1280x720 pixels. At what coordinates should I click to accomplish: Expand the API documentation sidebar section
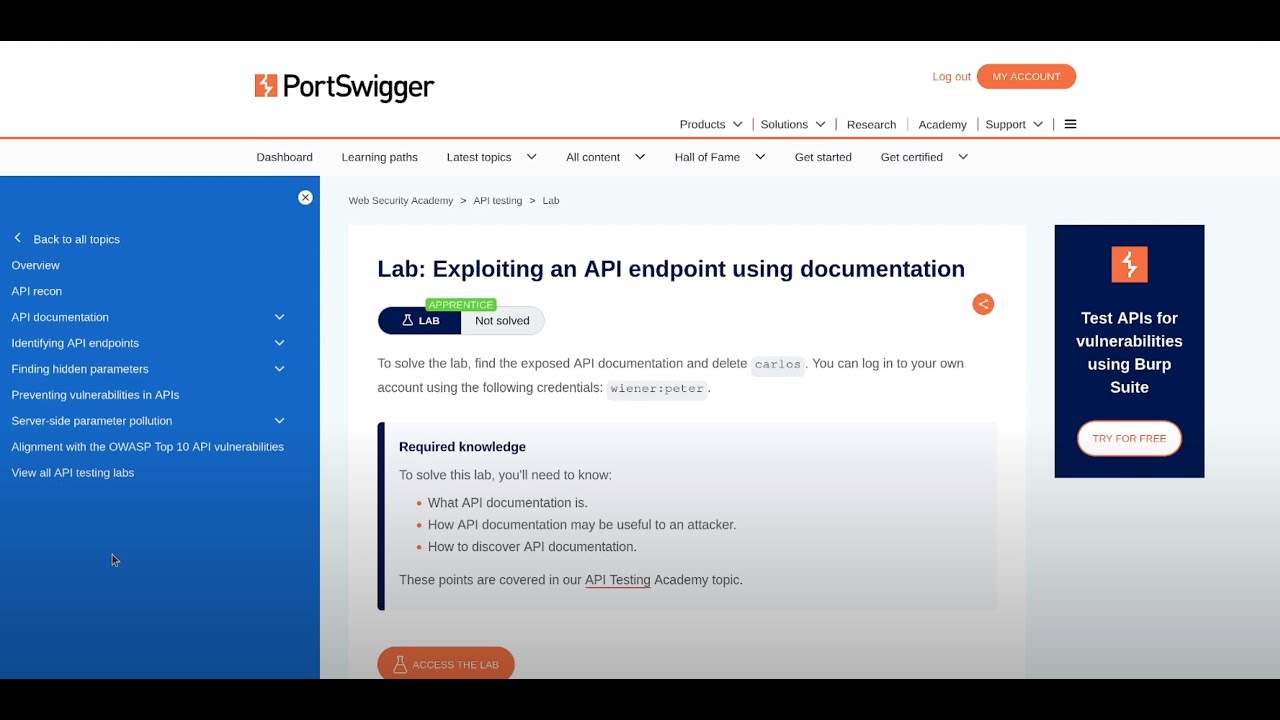click(x=280, y=317)
